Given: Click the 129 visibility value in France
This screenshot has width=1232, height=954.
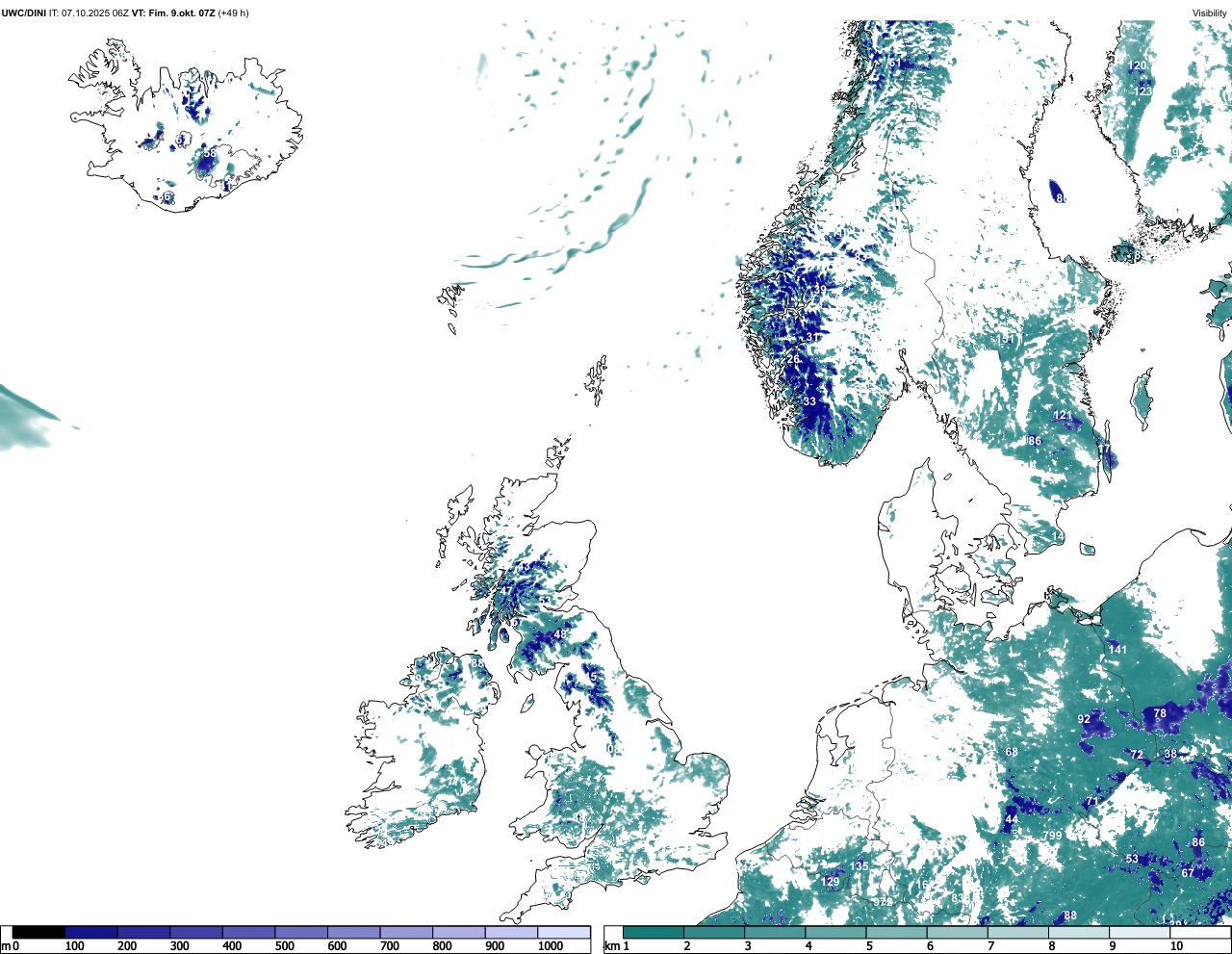Looking at the screenshot, I should pos(831,882).
